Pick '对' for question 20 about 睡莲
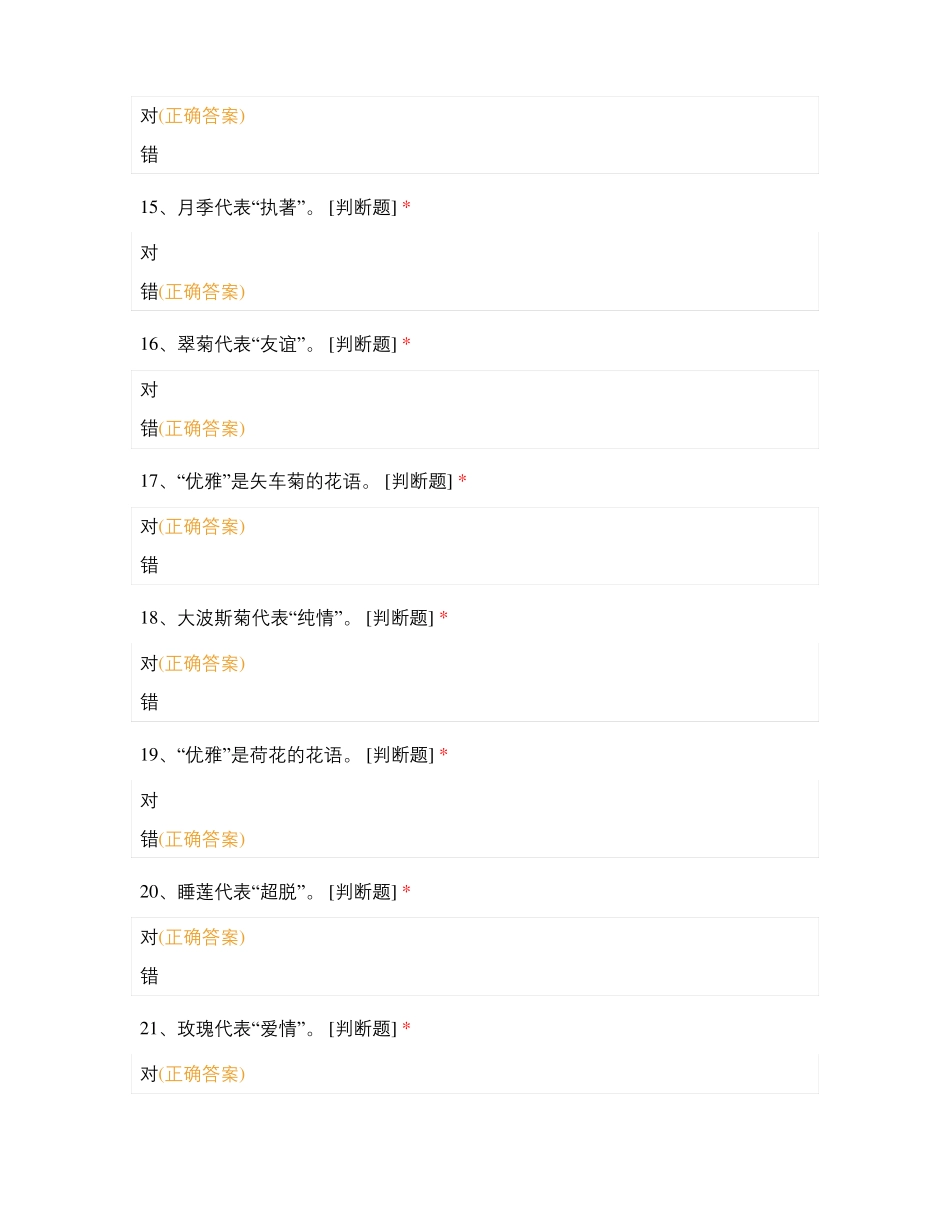The width and height of the screenshot is (950, 1230). (149, 938)
